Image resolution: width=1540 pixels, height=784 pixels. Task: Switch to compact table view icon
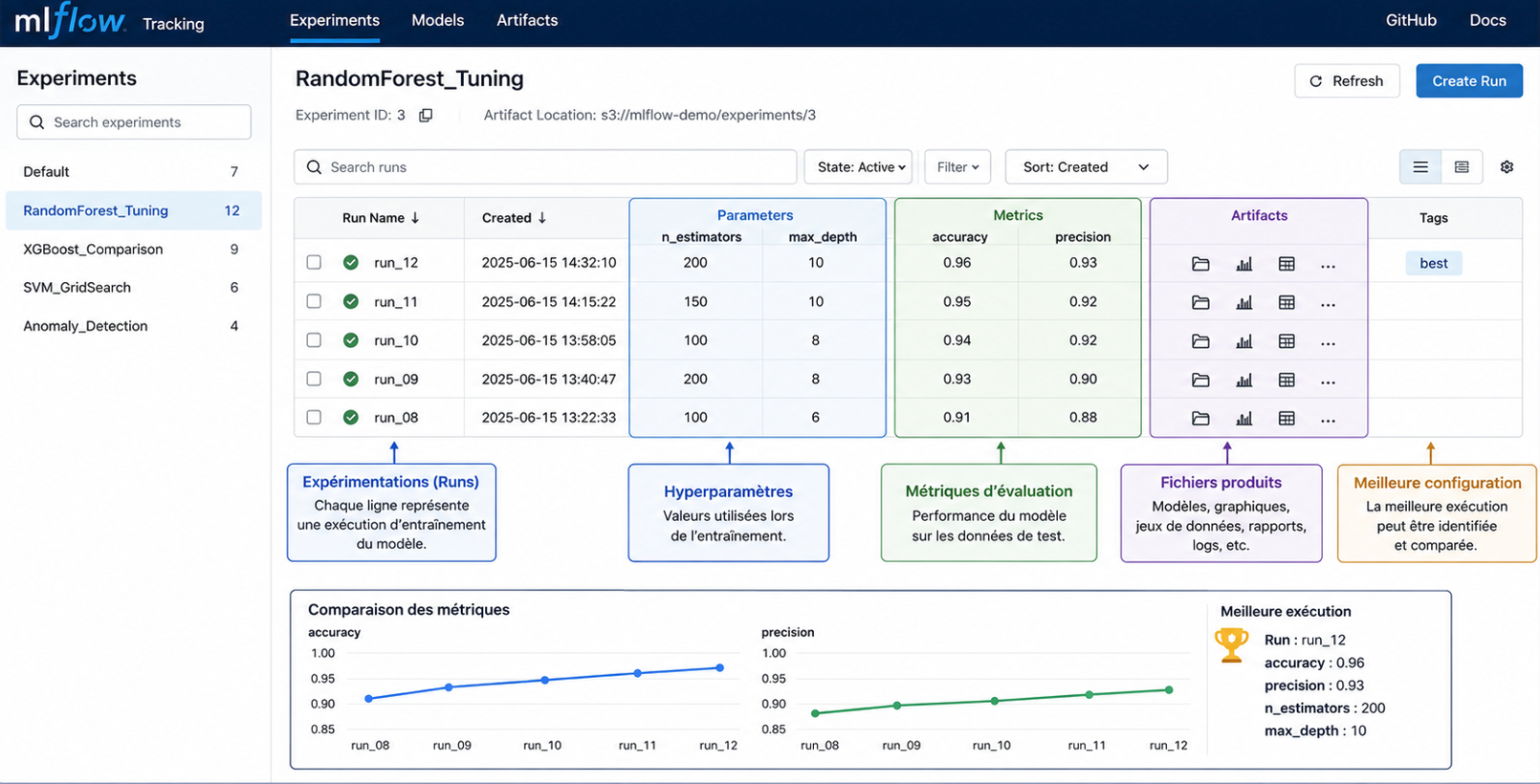1462,167
